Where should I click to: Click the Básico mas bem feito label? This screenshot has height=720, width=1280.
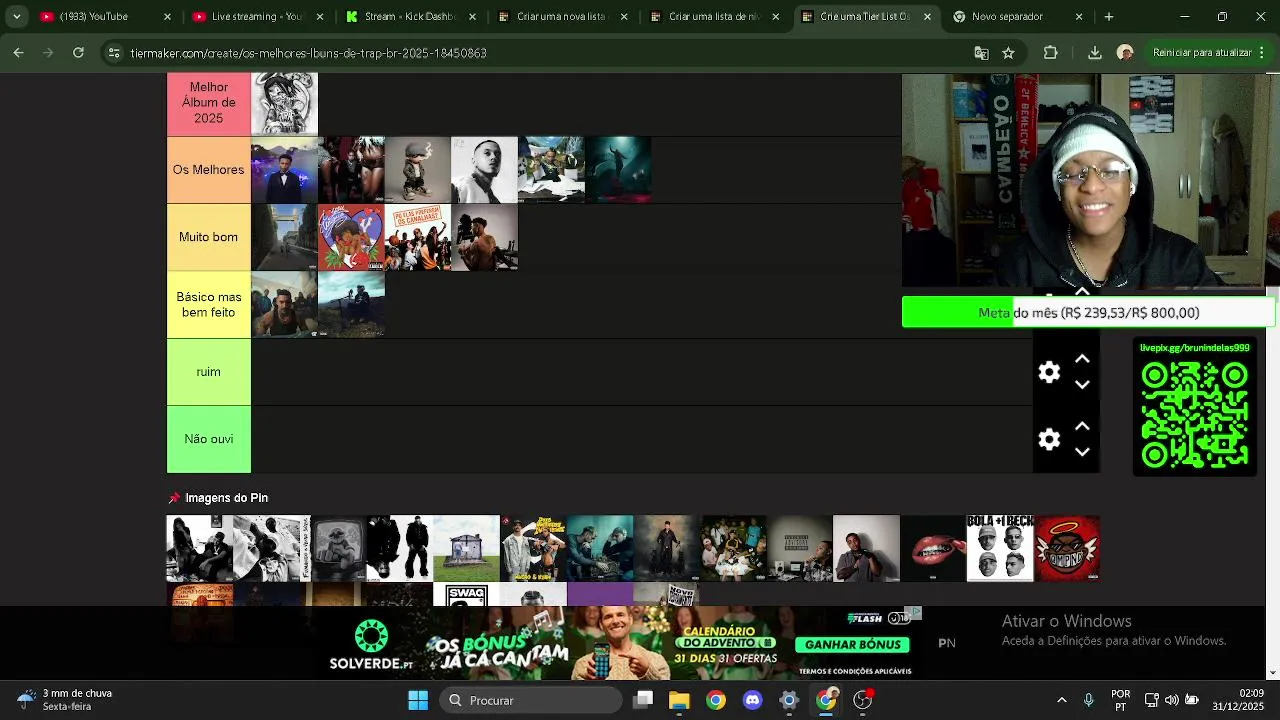click(208, 304)
